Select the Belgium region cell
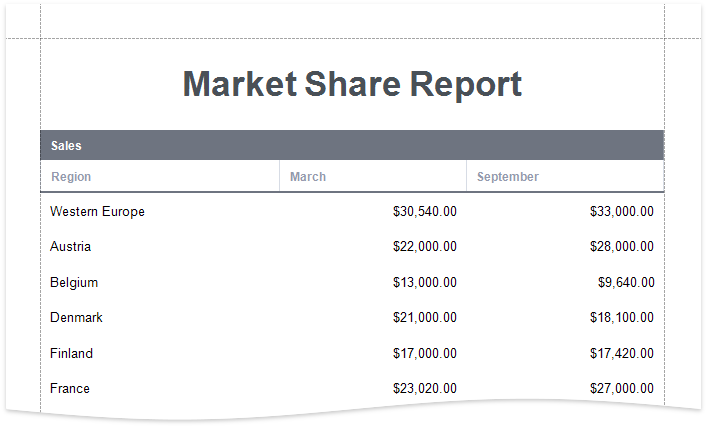 [x=74, y=283]
